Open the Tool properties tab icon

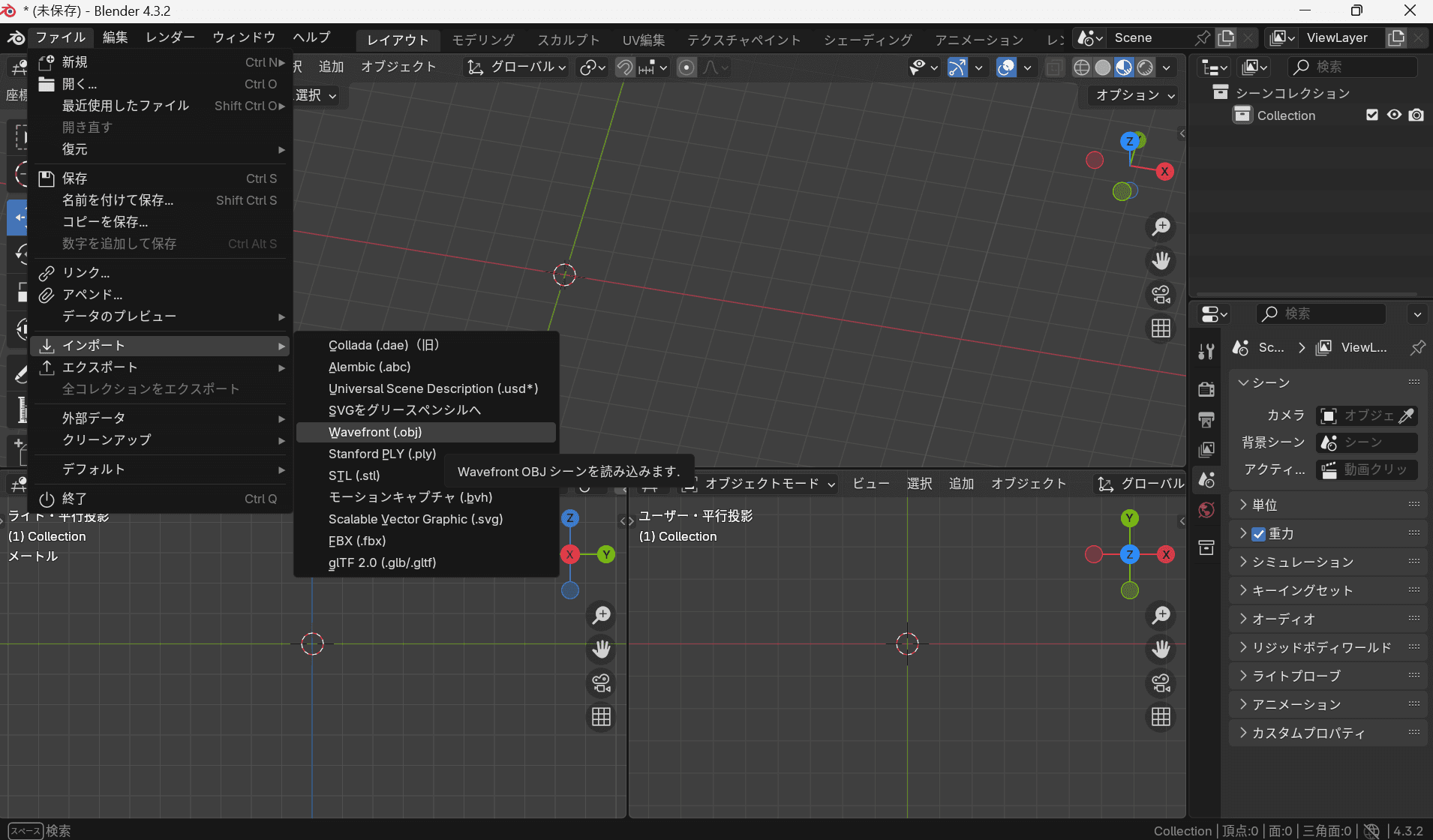coord(1206,352)
